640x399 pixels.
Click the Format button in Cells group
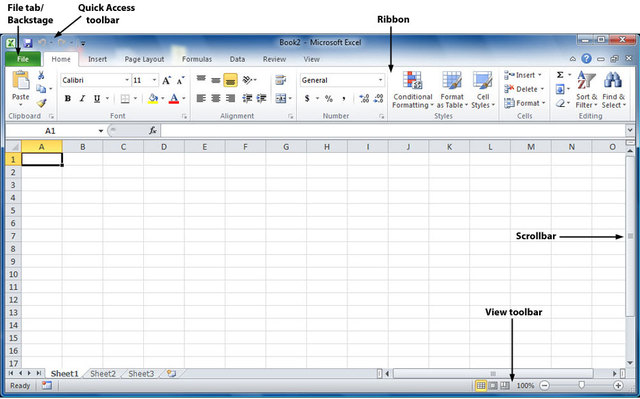[525, 103]
